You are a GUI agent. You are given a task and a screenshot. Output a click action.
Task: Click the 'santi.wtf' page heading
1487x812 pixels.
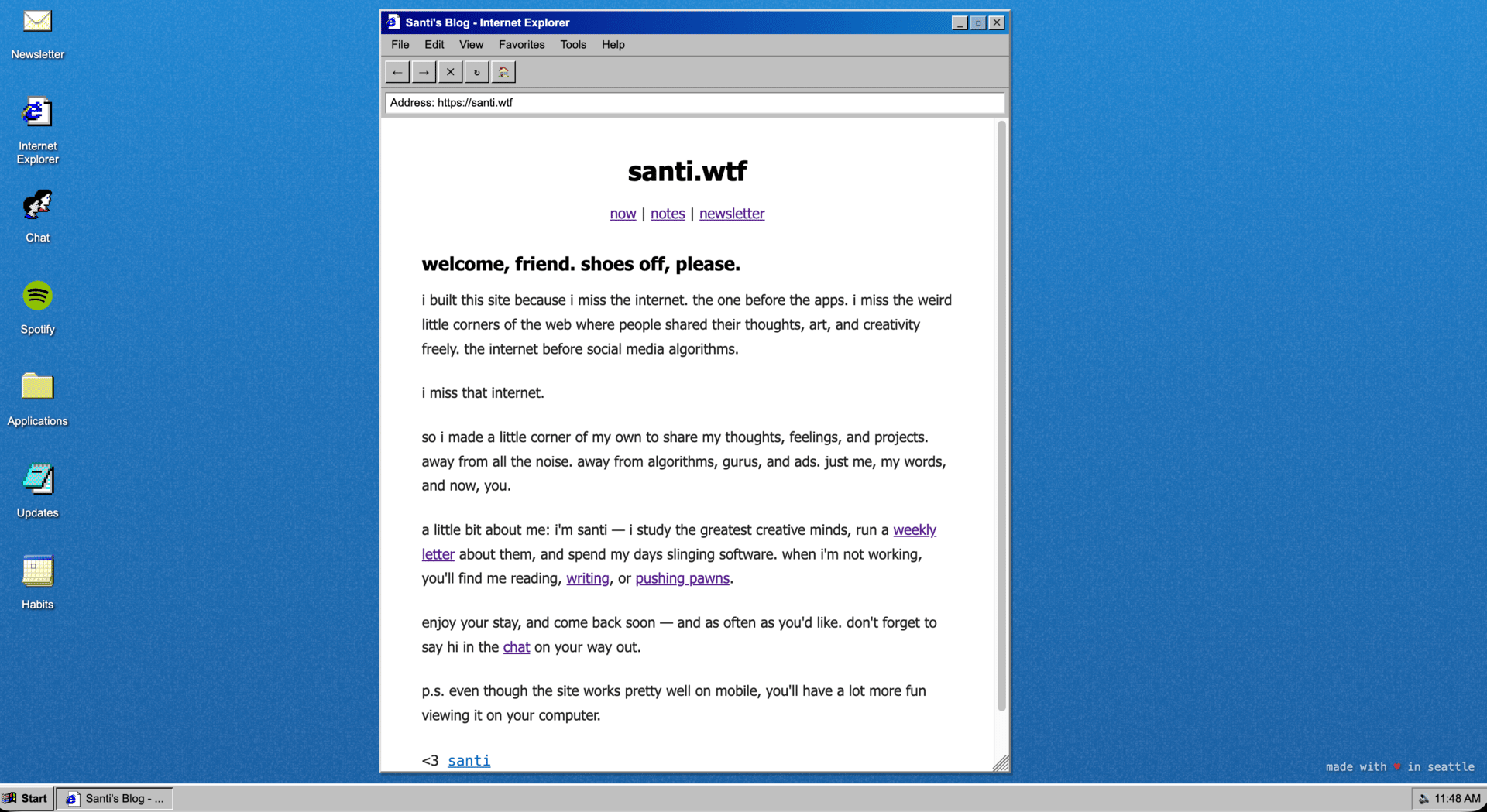point(687,171)
